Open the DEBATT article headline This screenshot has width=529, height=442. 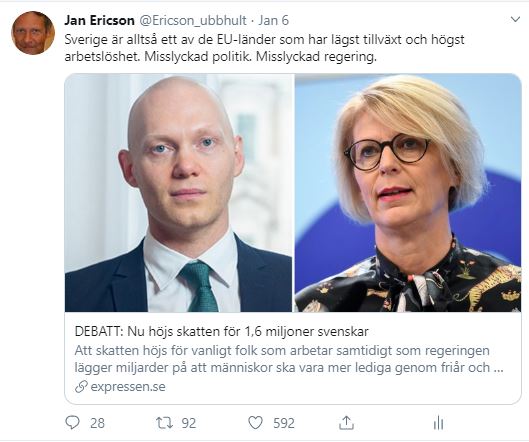coord(221,332)
